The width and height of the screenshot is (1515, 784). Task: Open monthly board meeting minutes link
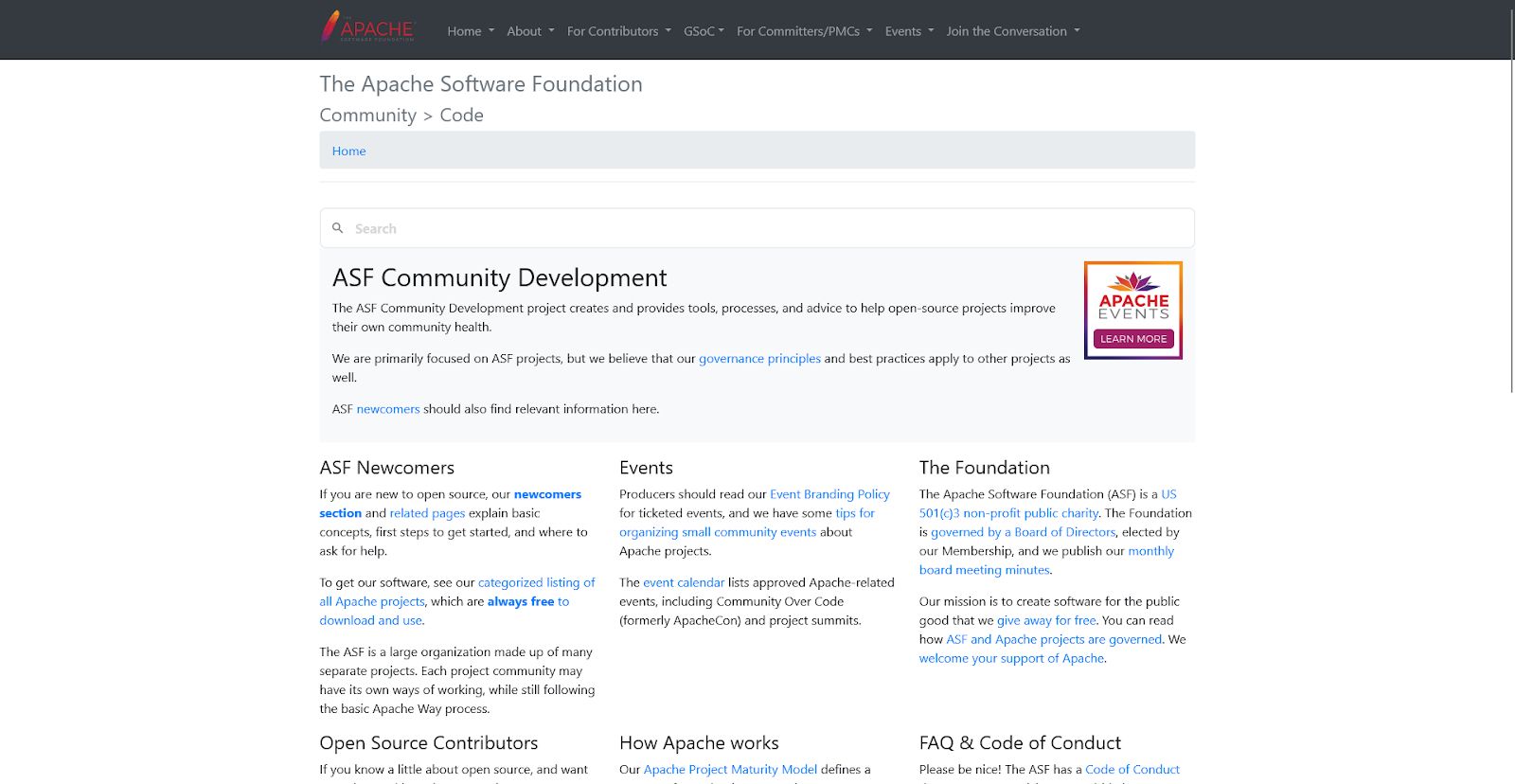[1046, 561]
